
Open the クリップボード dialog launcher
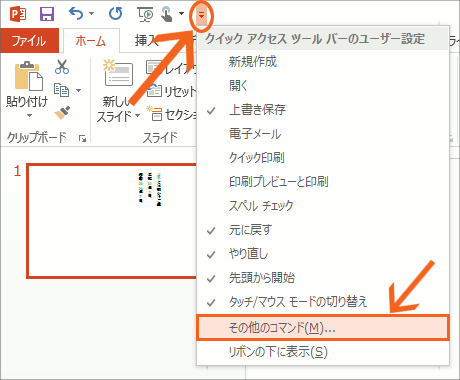point(82,138)
